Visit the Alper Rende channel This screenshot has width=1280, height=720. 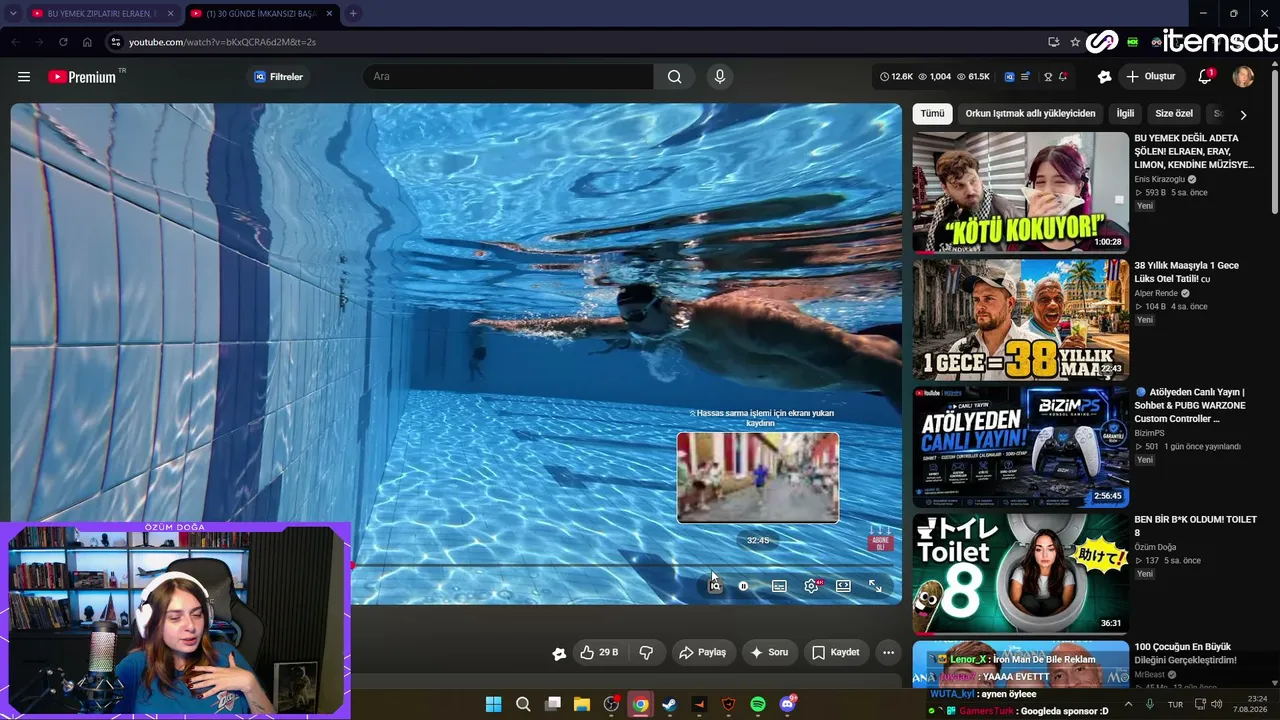tap(1156, 293)
